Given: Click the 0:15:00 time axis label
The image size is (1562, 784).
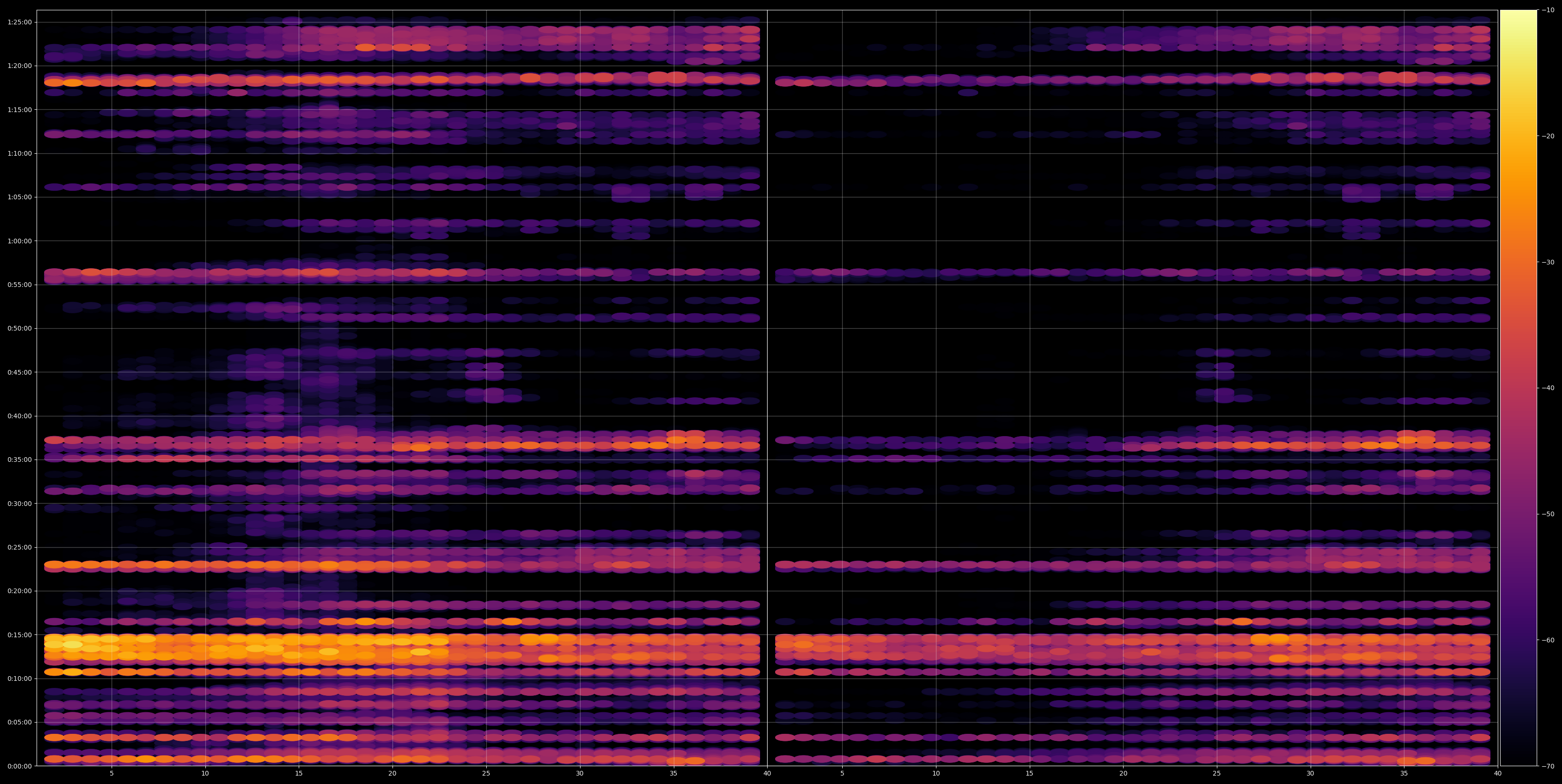Looking at the screenshot, I should [19, 635].
